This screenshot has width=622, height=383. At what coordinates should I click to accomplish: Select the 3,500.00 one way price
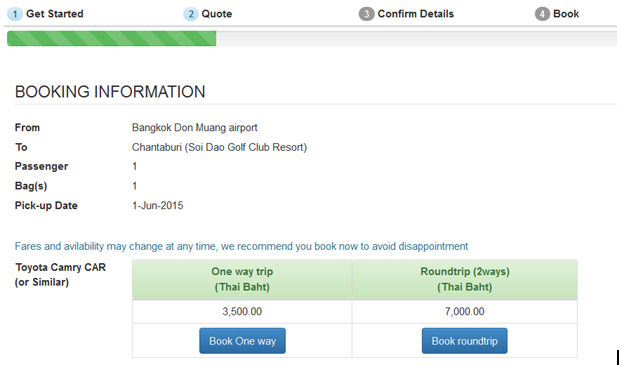click(242, 312)
